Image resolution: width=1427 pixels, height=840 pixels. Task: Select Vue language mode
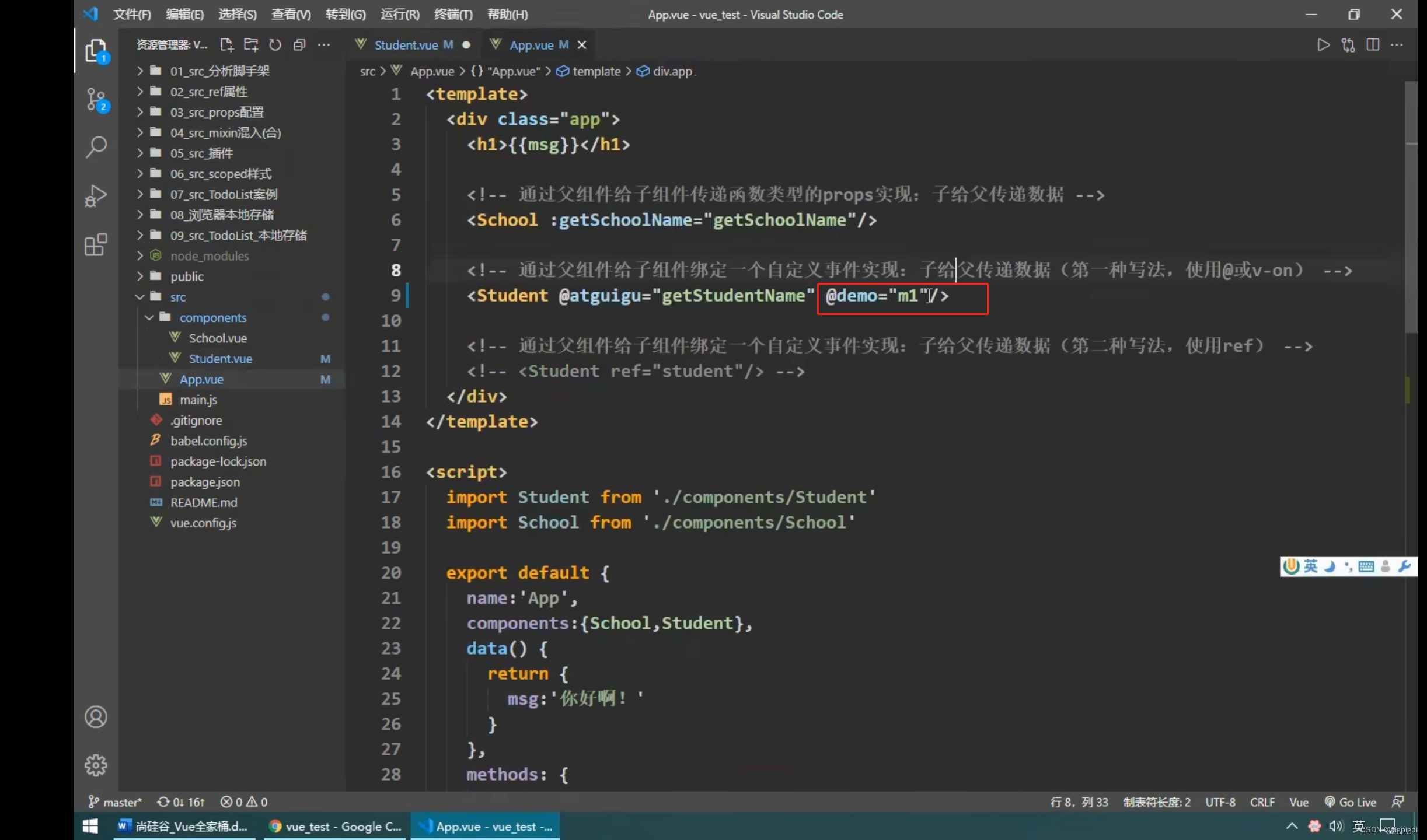[1299, 802]
